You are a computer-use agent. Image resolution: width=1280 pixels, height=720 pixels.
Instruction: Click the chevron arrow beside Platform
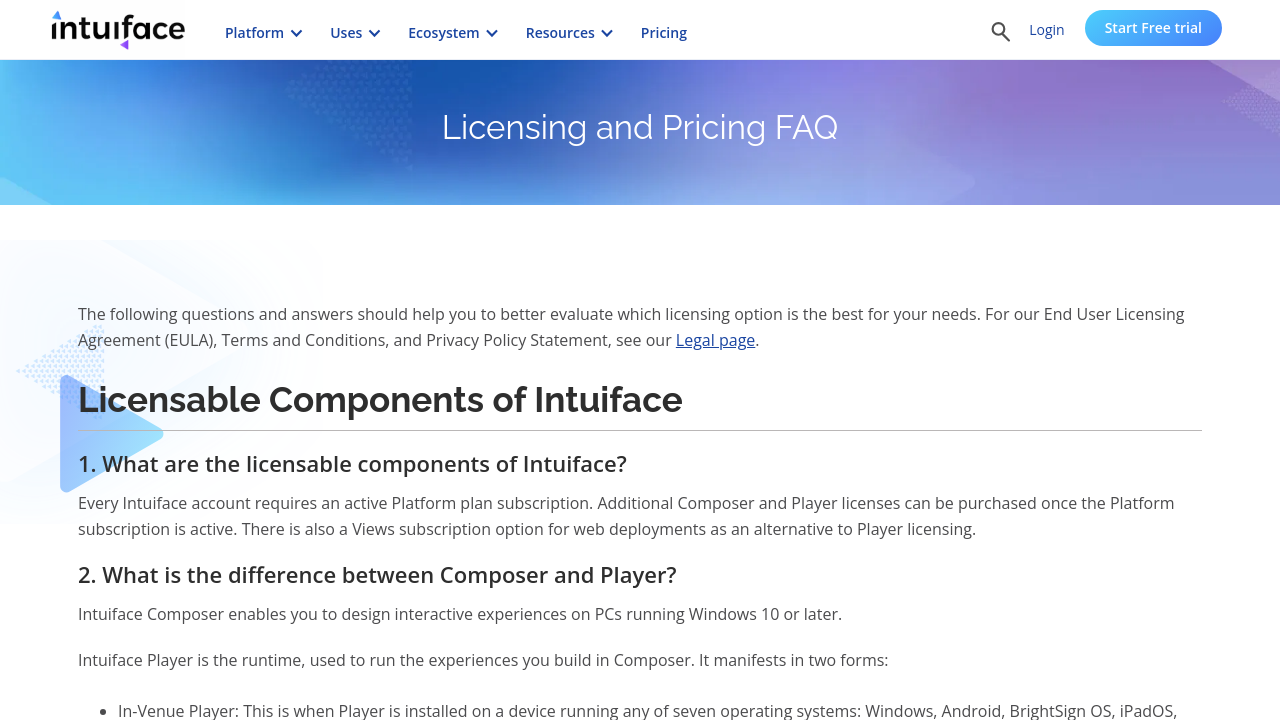(297, 33)
